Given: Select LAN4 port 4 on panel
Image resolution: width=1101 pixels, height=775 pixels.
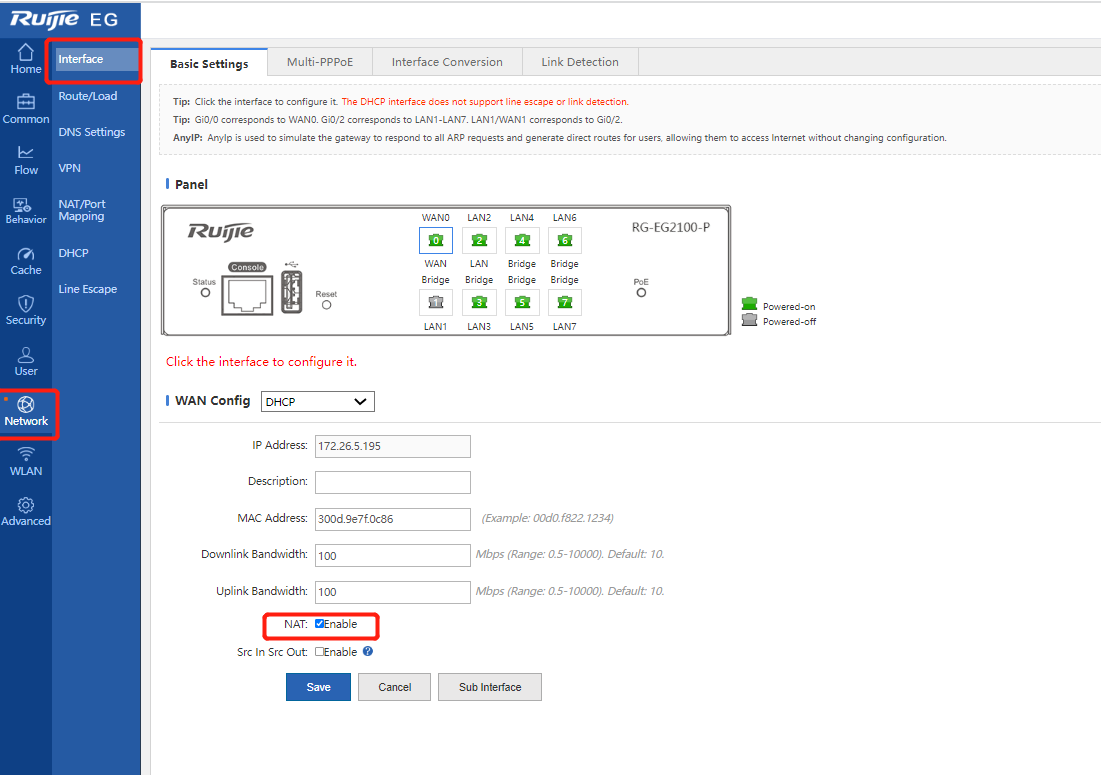Looking at the screenshot, I should (522, 240).
